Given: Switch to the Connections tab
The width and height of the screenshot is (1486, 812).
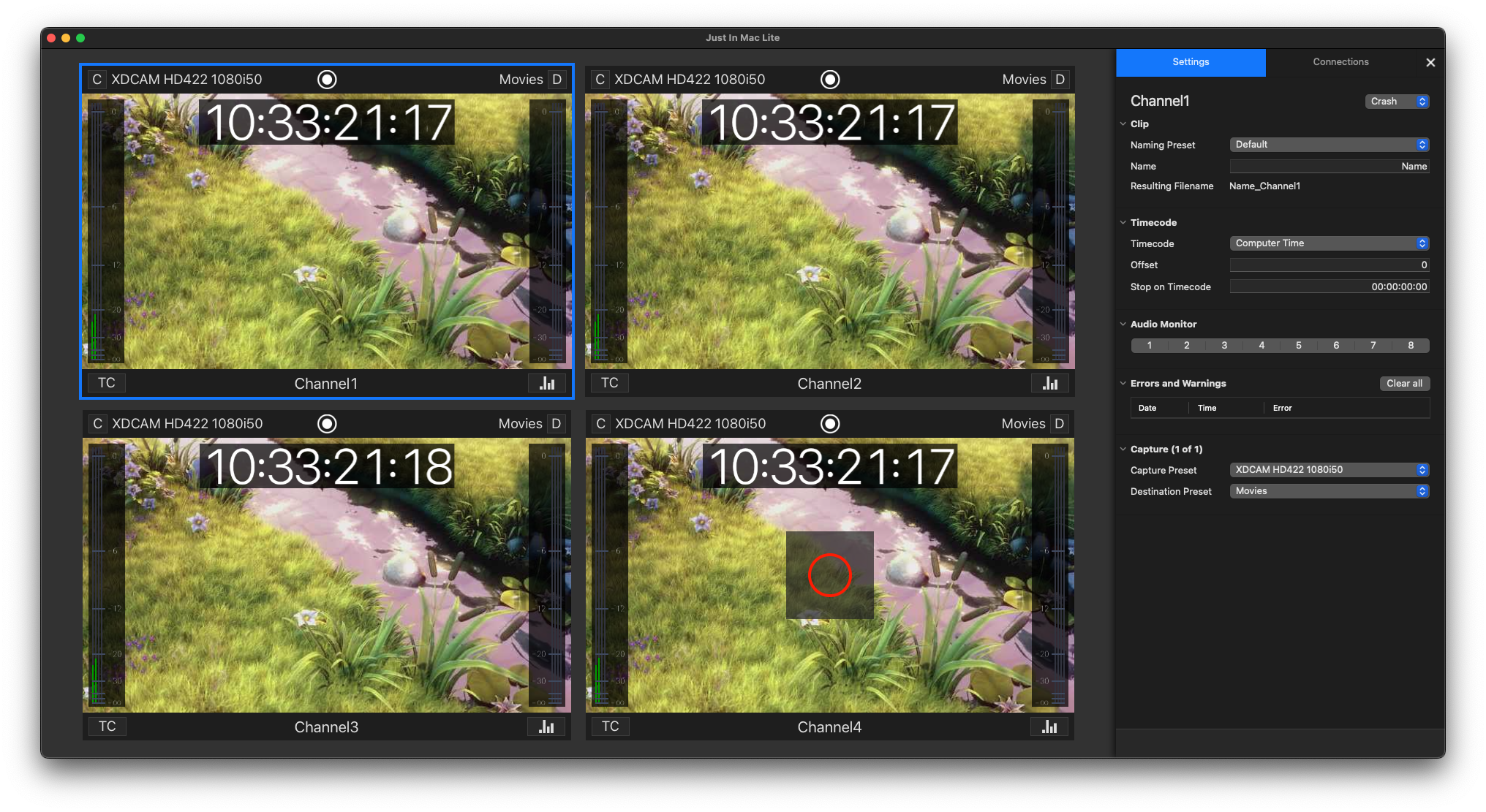Looking at the screenshot, I should pyautogui.click(x=1340, y=62).
